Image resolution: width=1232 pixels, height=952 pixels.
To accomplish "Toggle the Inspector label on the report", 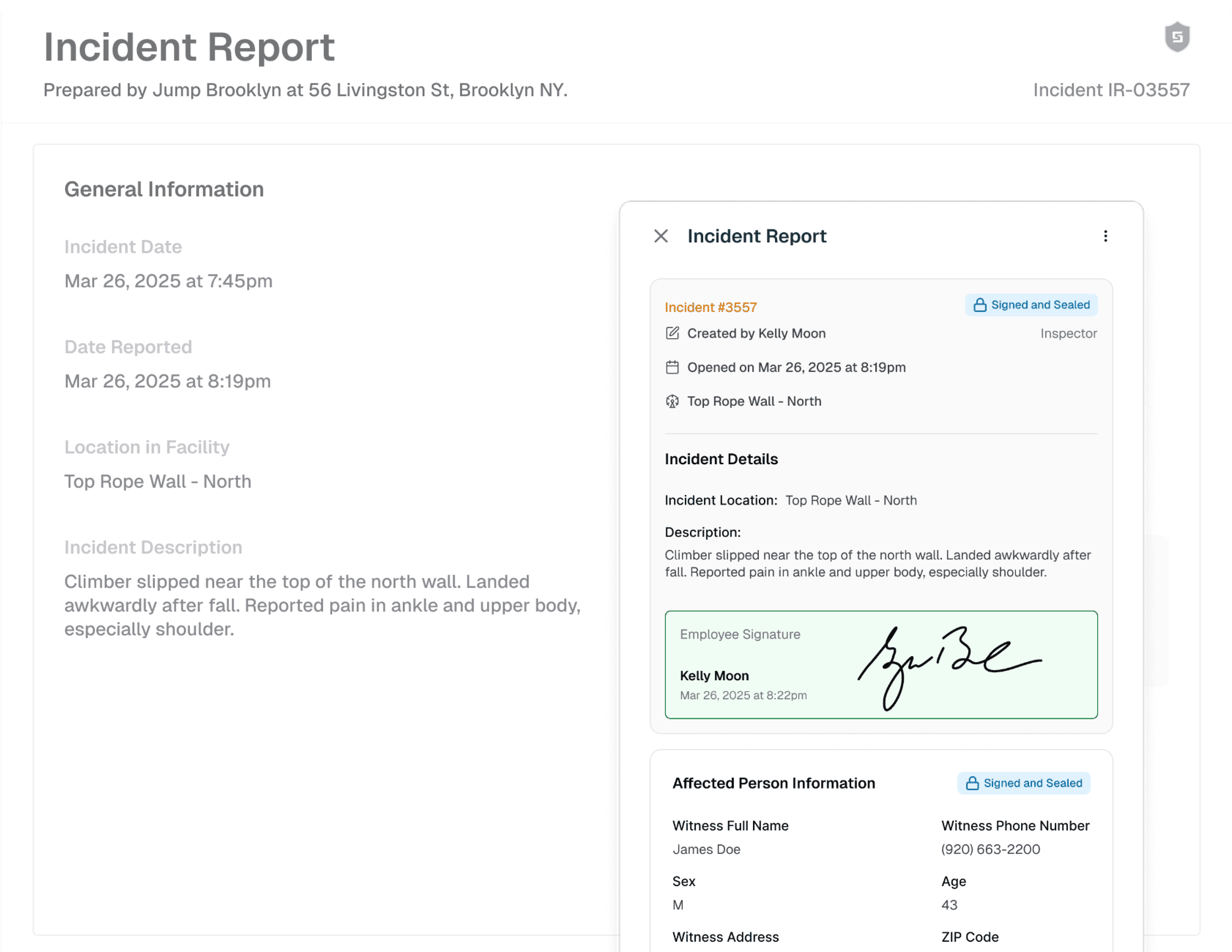I will [x=1068, y=333].
